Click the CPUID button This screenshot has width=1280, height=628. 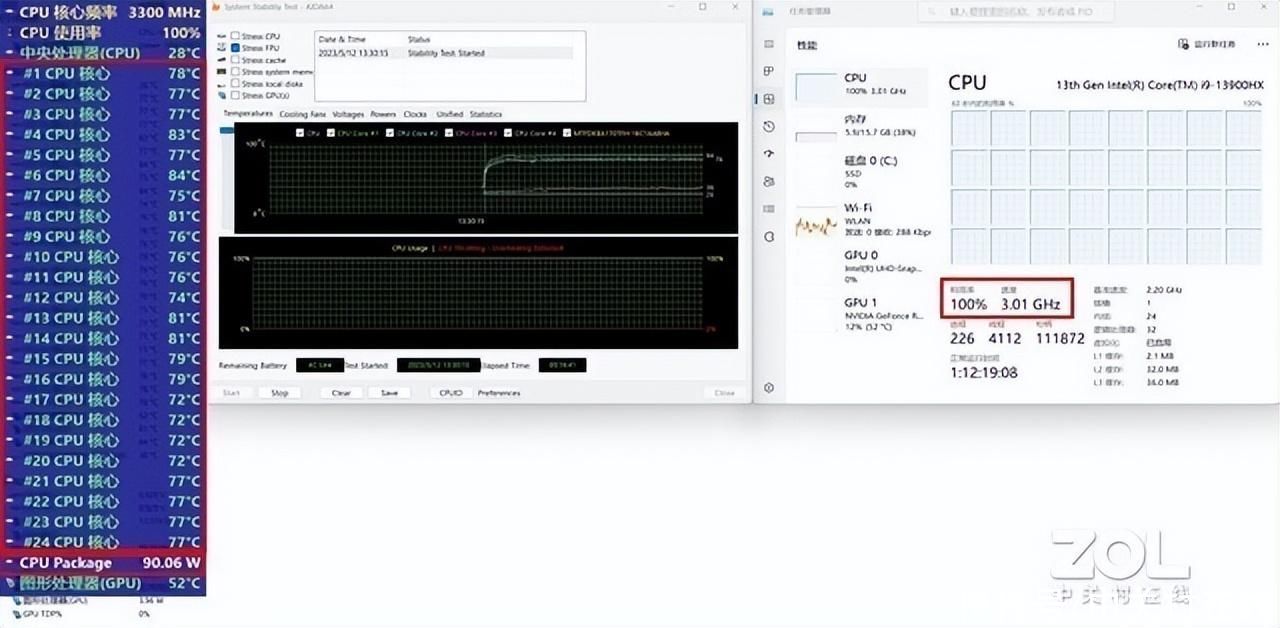pos(451,393)
